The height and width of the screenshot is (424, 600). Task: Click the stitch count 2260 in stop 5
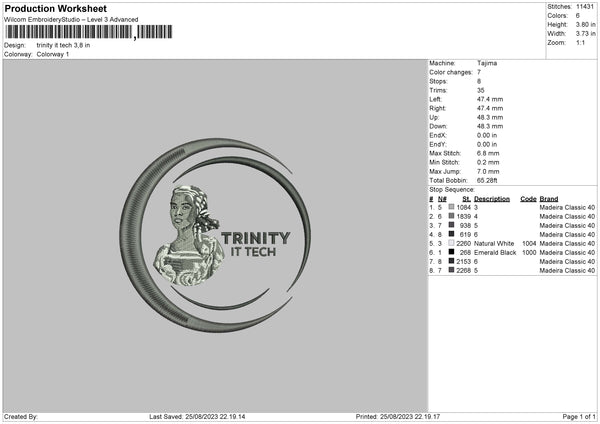463,243
